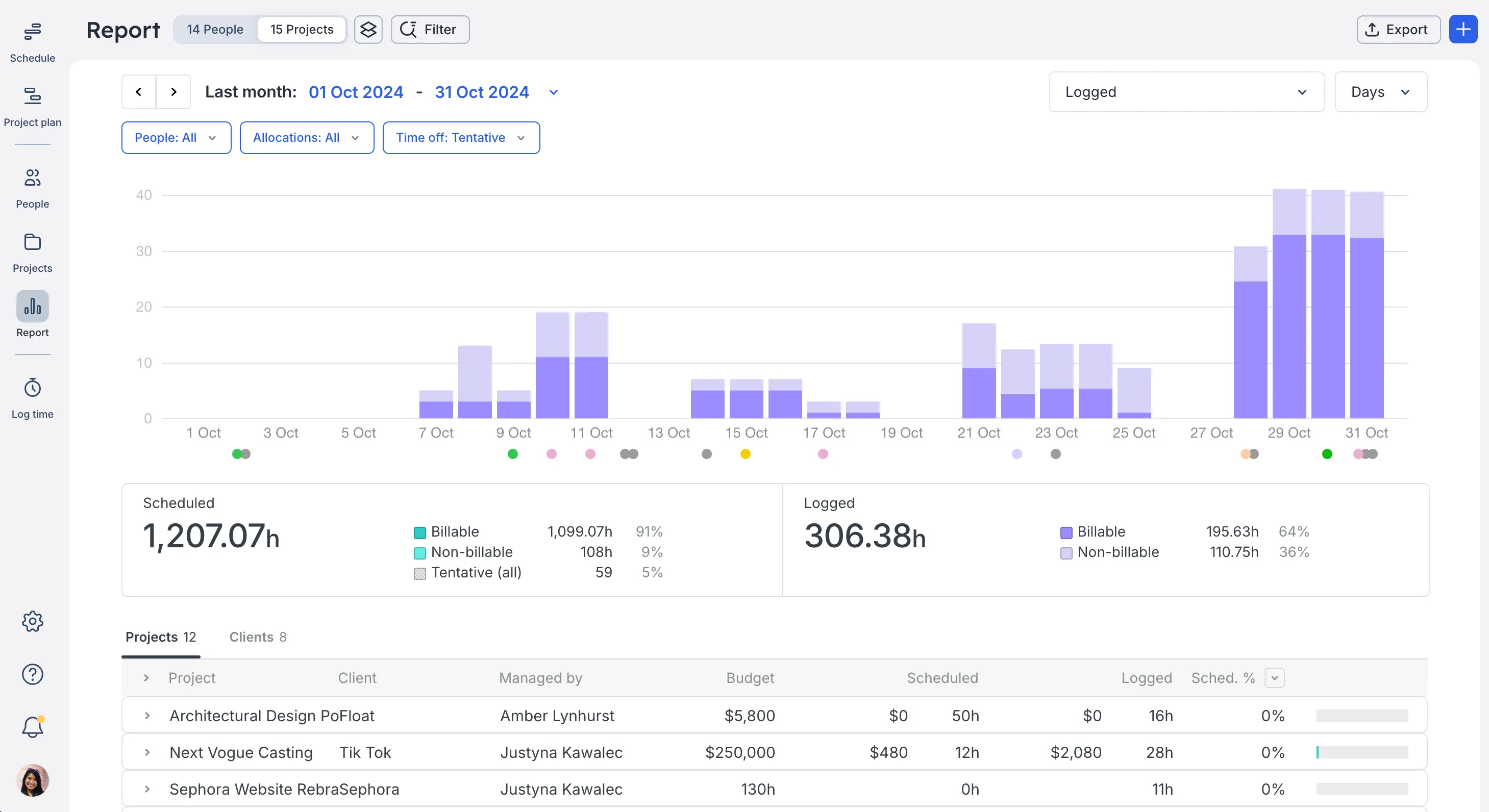The width and height of the screenshot is (1489, 812).
Task: Click the $250,000 budget value
Action: click(x=740, y=752)
